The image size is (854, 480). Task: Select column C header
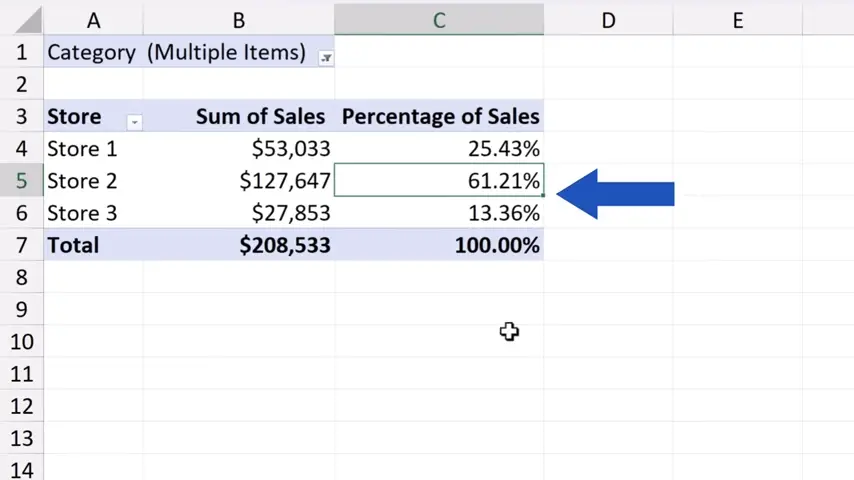(x=438, y=20)
